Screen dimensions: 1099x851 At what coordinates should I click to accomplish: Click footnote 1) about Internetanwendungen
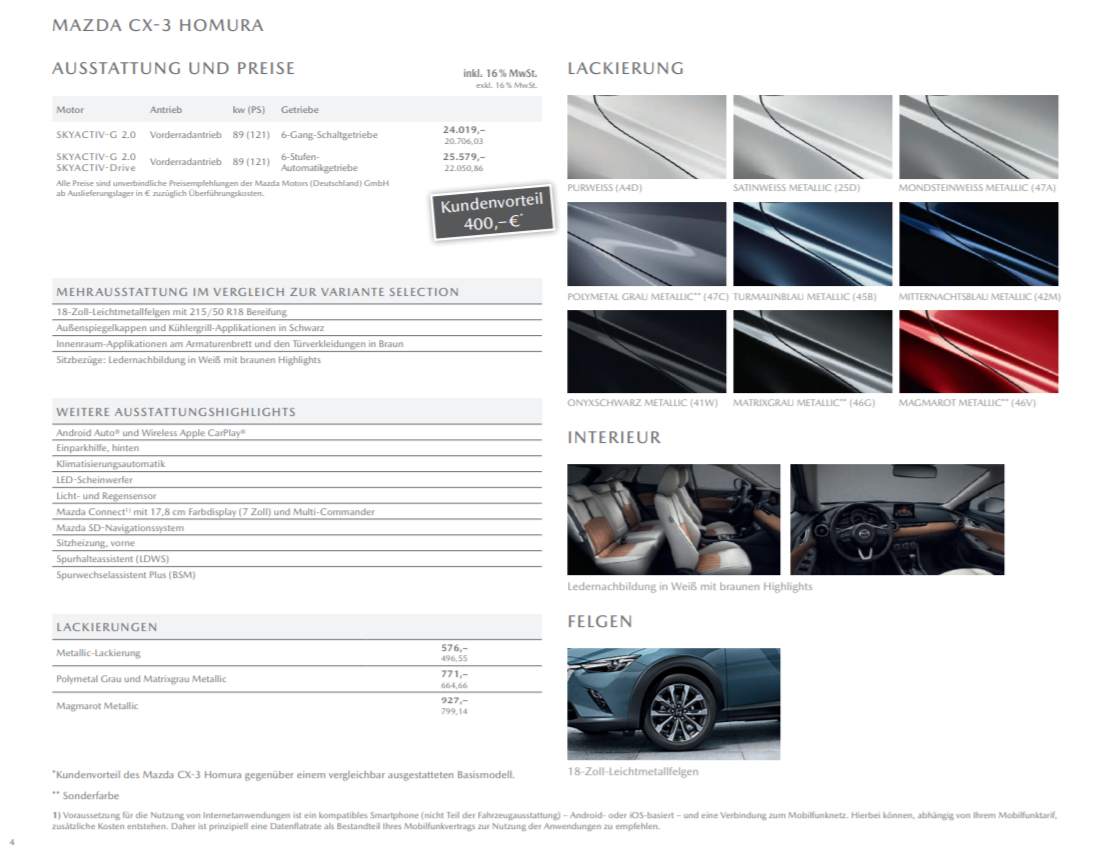[554, 821]
